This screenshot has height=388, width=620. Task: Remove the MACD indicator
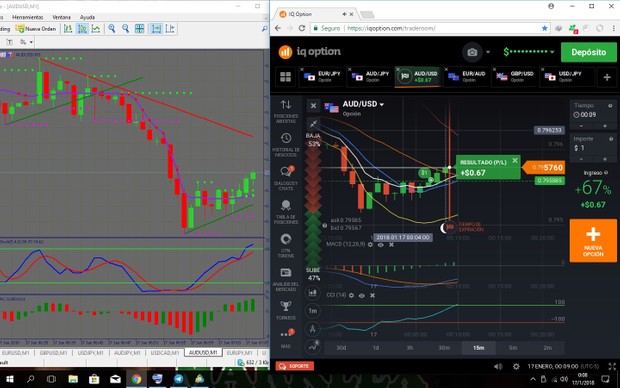(391, 245)
